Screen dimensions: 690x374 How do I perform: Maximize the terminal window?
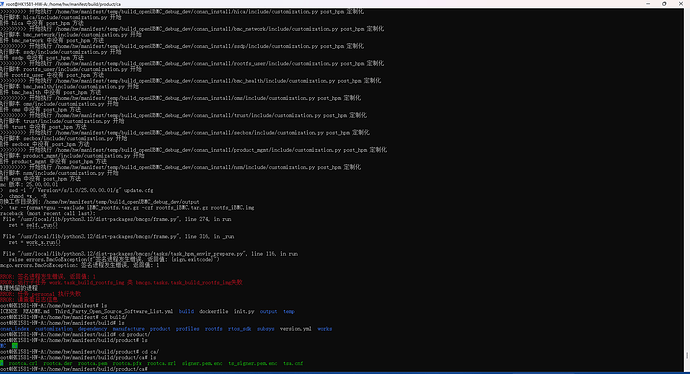tap(664, 4)
